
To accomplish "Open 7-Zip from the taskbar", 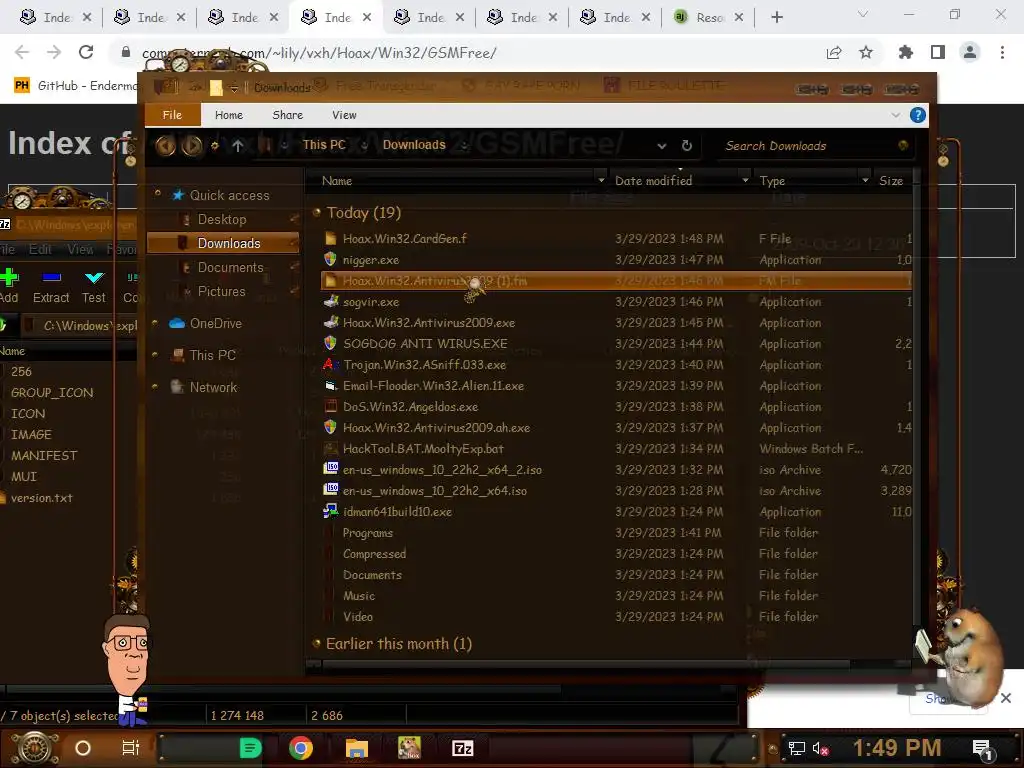I will pos(462,748).
